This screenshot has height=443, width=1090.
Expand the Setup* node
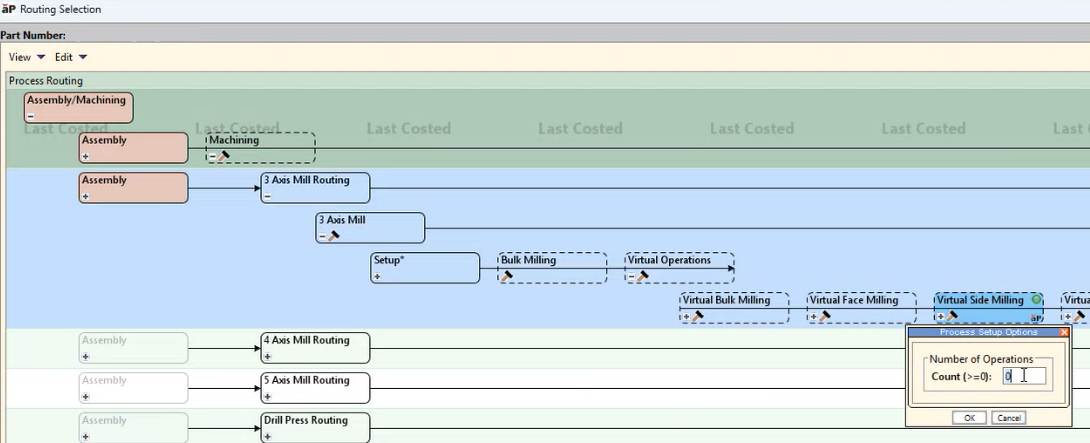378,276
